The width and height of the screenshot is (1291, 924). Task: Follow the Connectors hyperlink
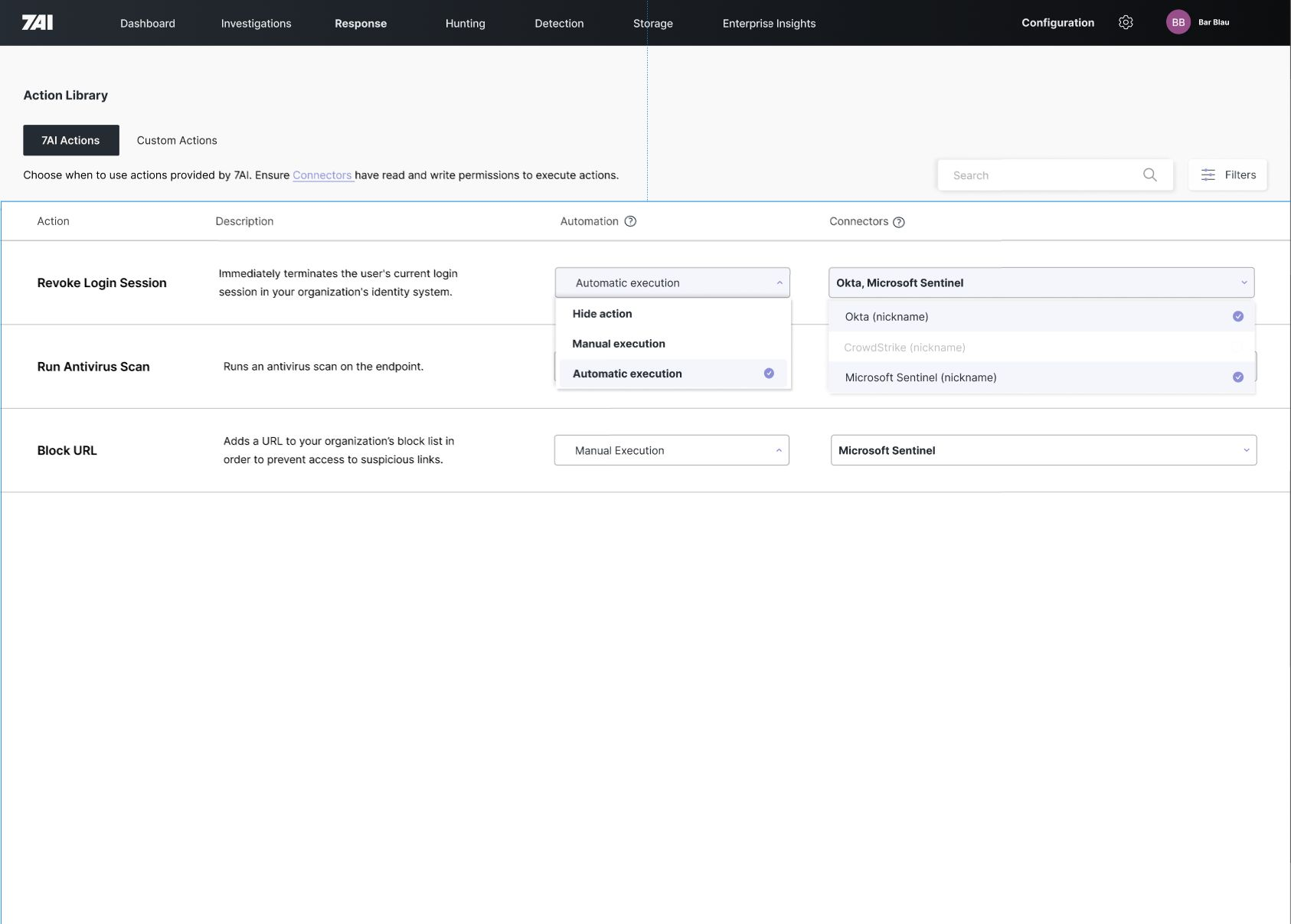click(322, 175)
